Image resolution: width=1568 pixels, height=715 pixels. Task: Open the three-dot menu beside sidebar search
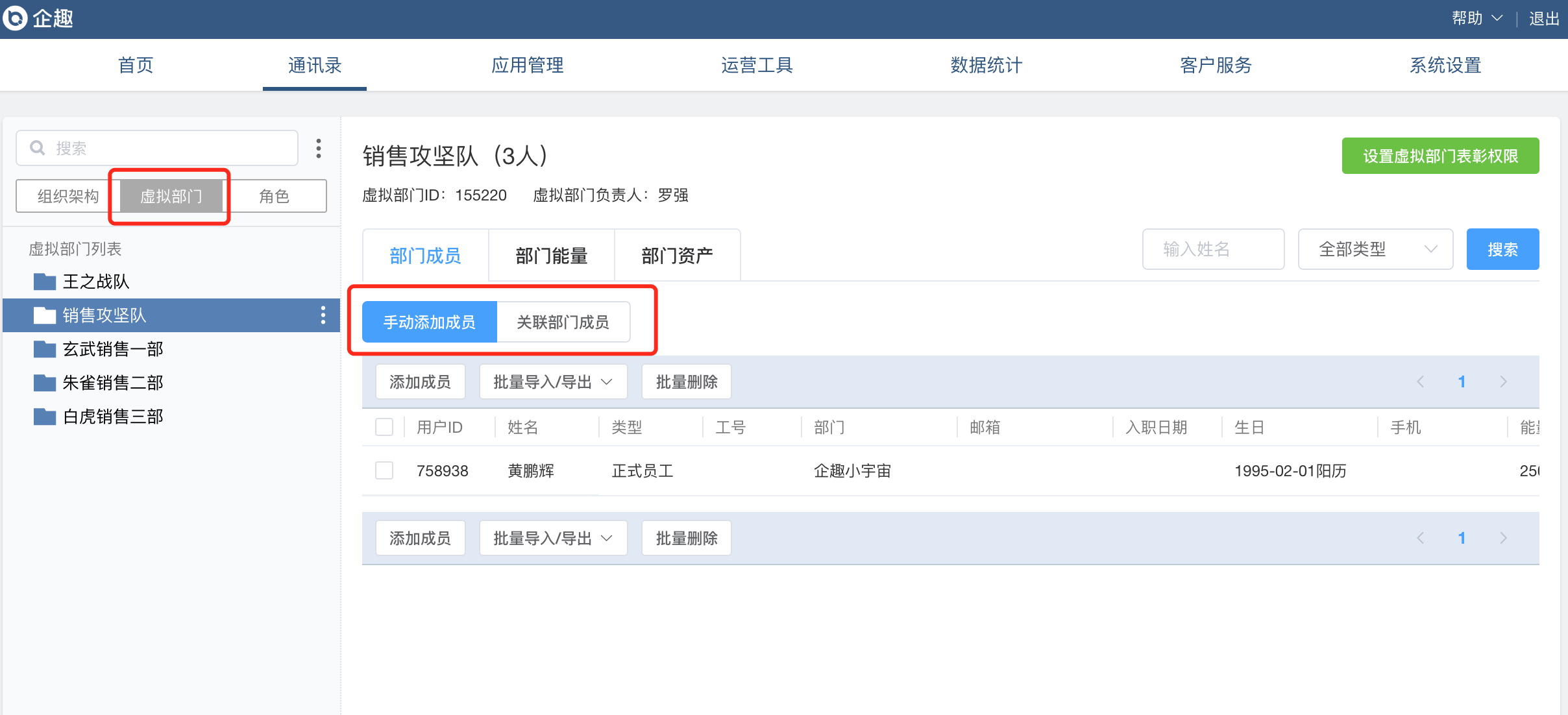tap(318, 148)
